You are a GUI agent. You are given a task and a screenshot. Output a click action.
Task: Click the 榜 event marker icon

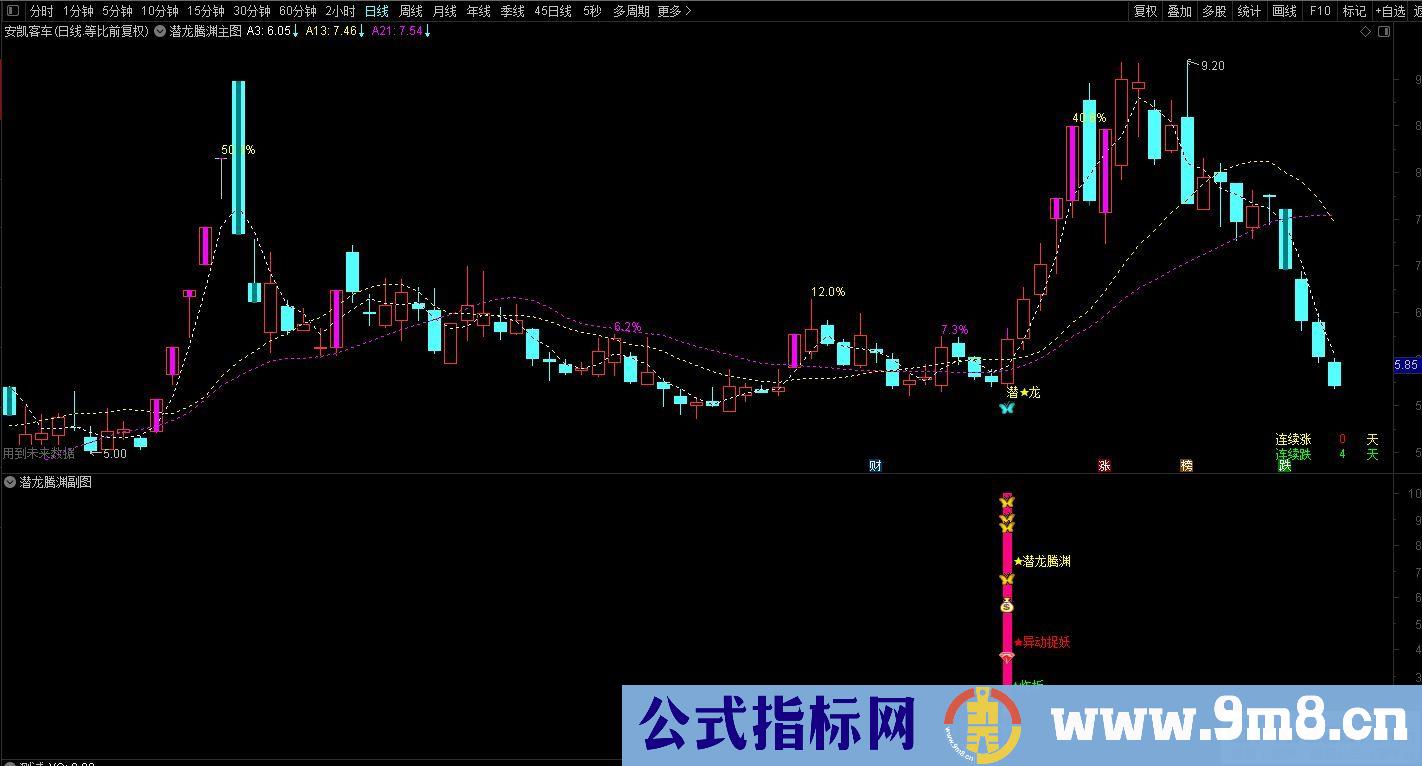tap(1186, 465)
